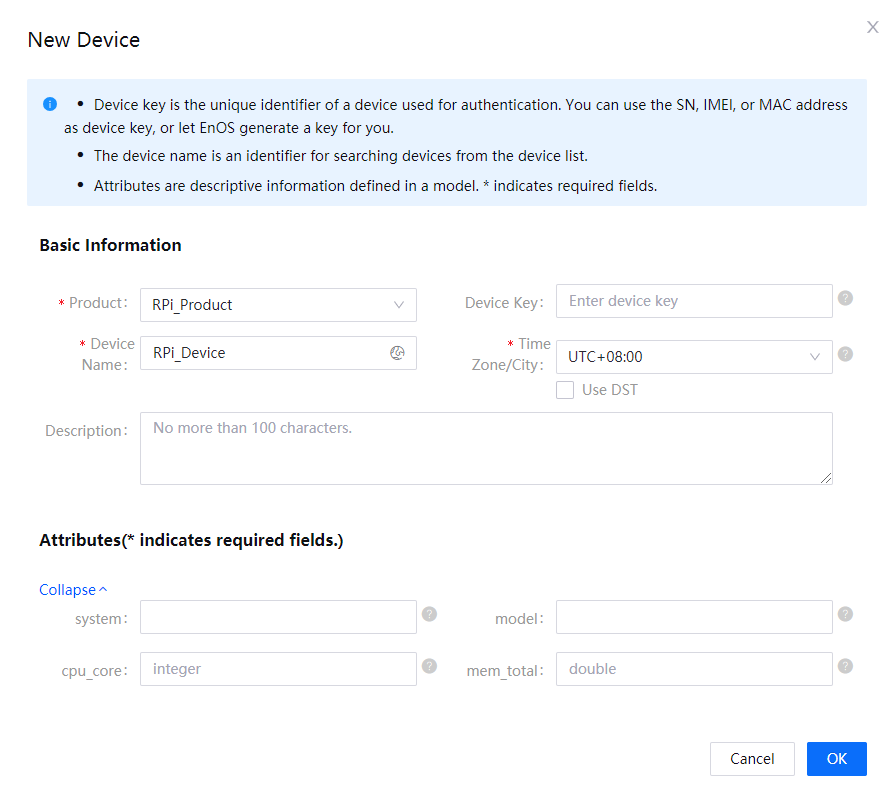Click the help icon beside Device Key
This screenshot has width=896, height=797.
[845, 298]
